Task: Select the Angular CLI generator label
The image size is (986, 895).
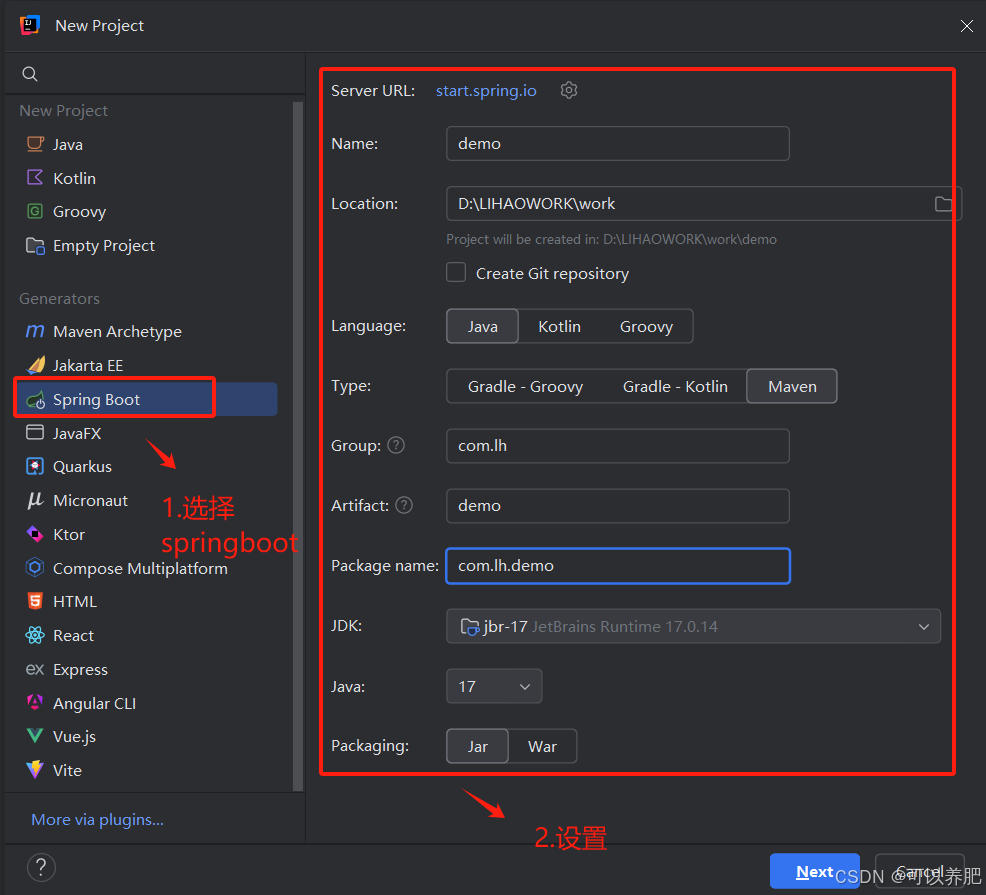Action: 94,703
